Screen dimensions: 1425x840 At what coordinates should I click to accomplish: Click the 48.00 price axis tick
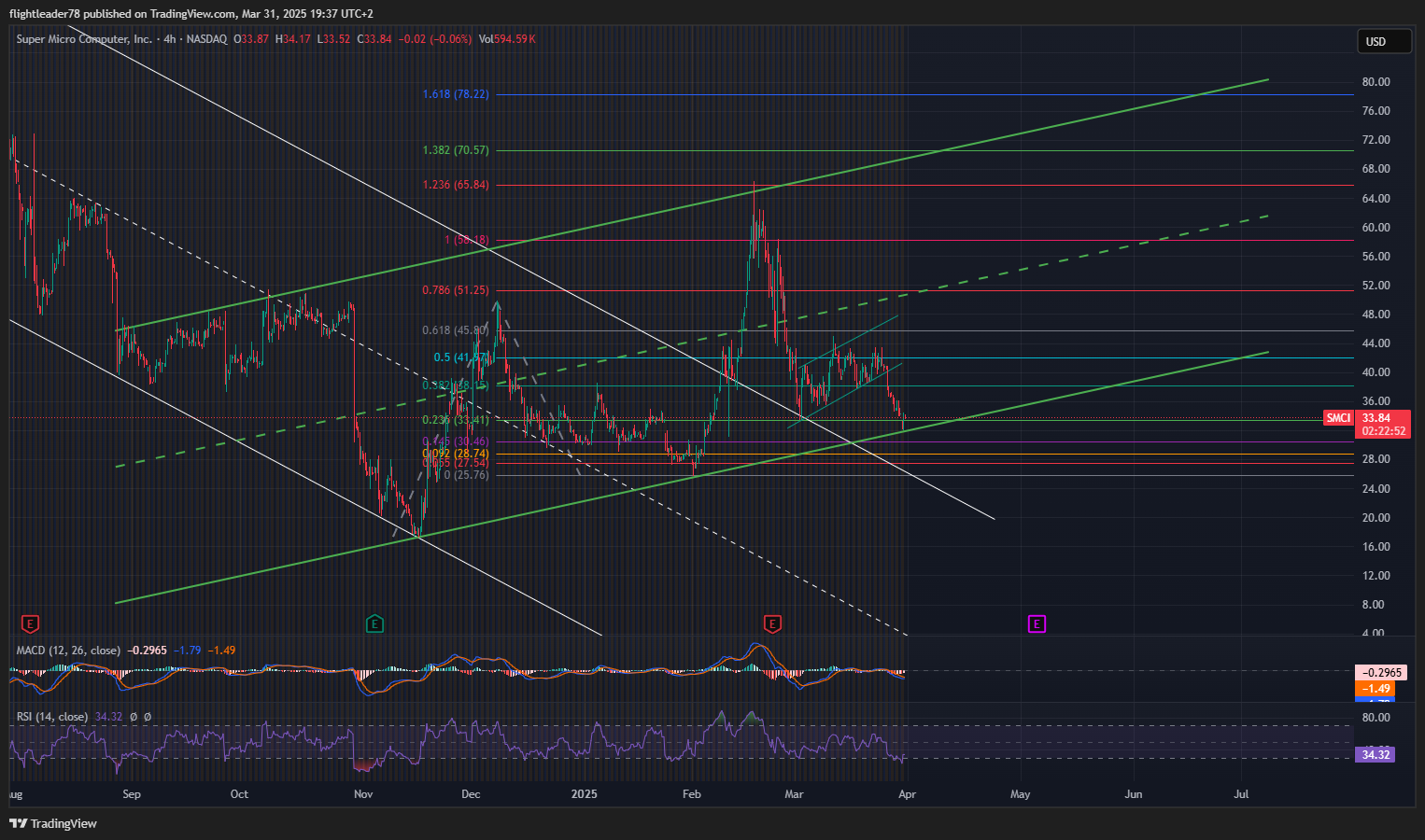1376,315
